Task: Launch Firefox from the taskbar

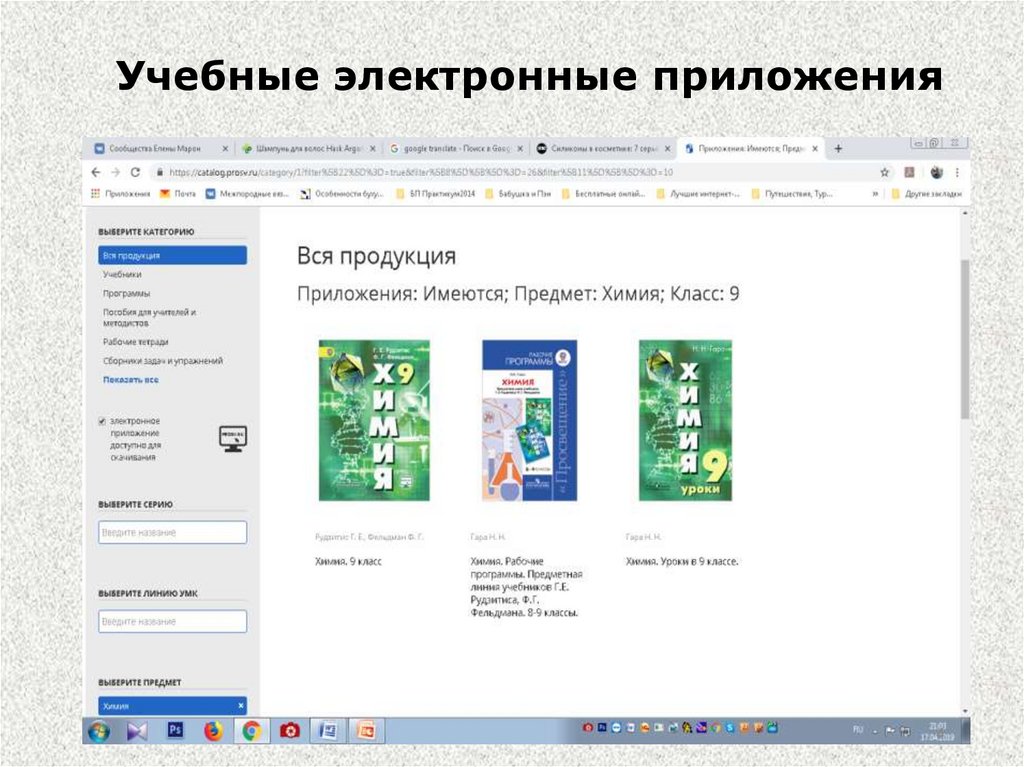Action: tap(213, 731)
